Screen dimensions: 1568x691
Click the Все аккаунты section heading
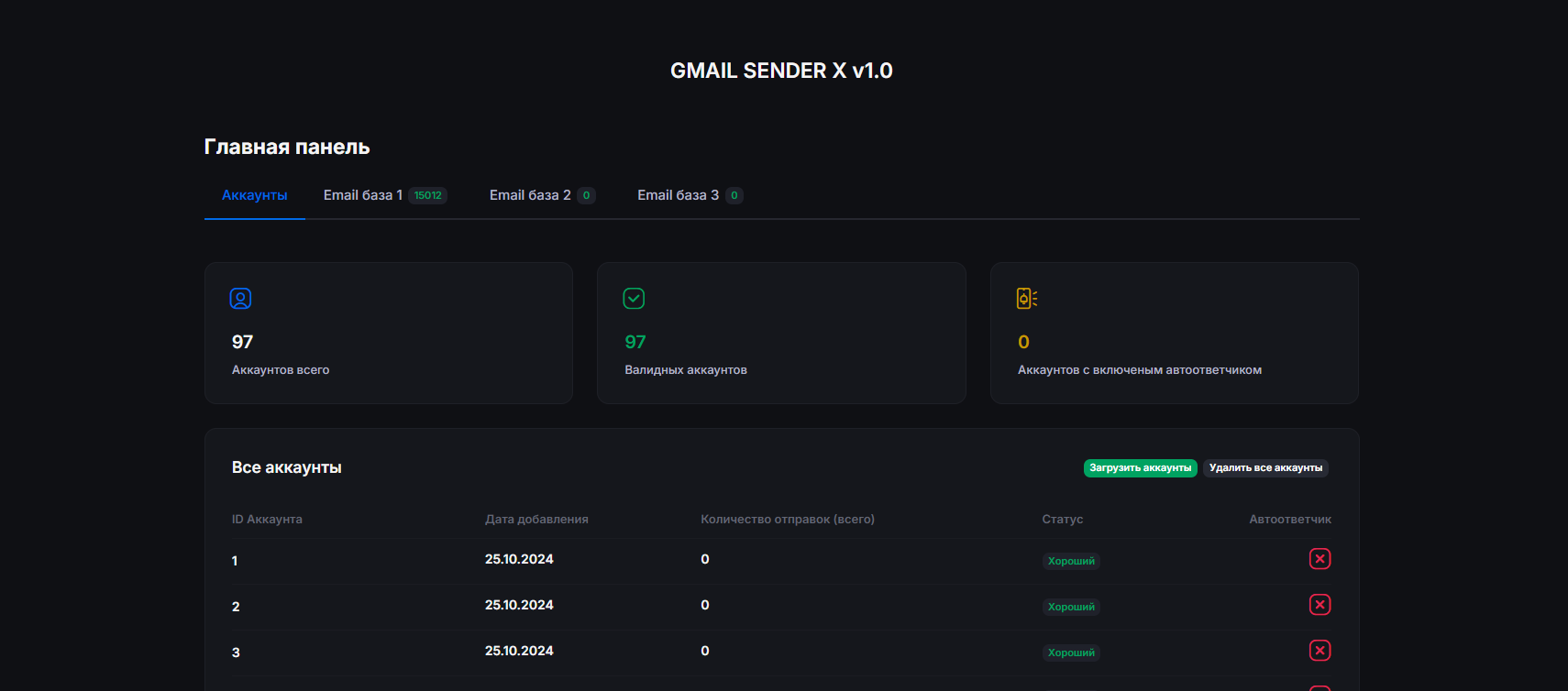(287, 467)
